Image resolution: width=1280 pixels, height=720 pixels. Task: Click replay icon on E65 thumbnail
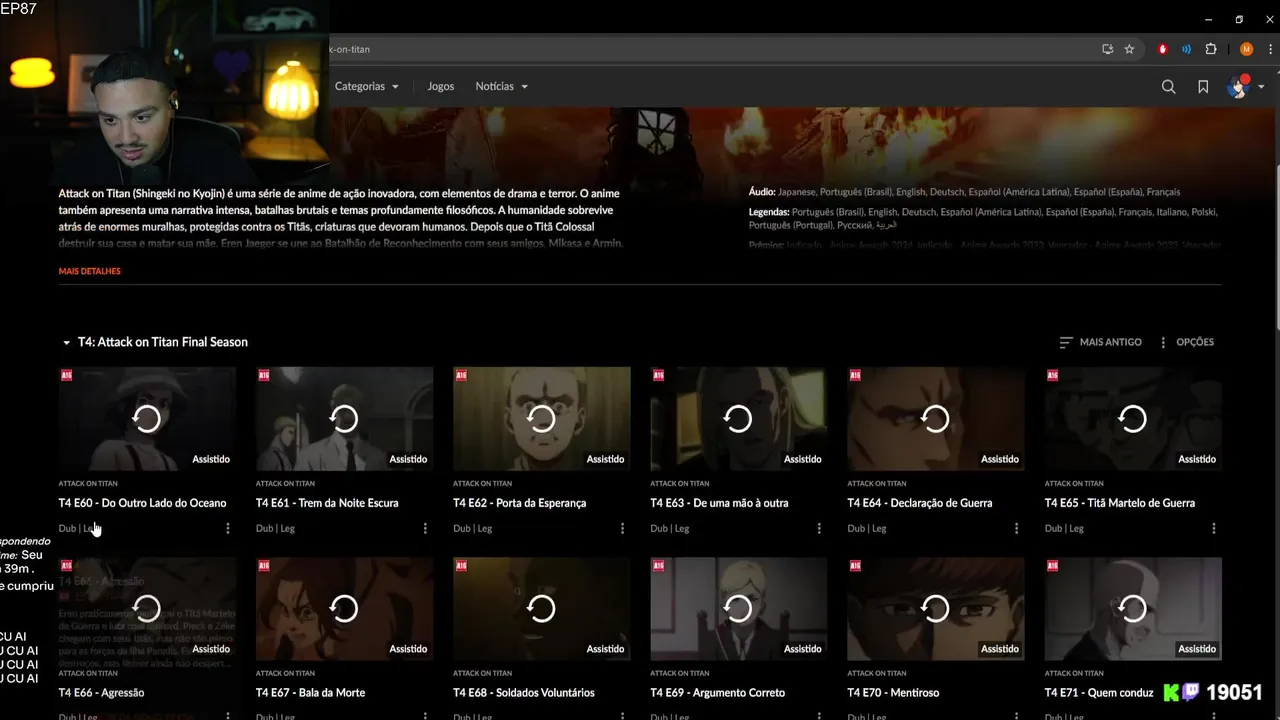[1132, 418]
